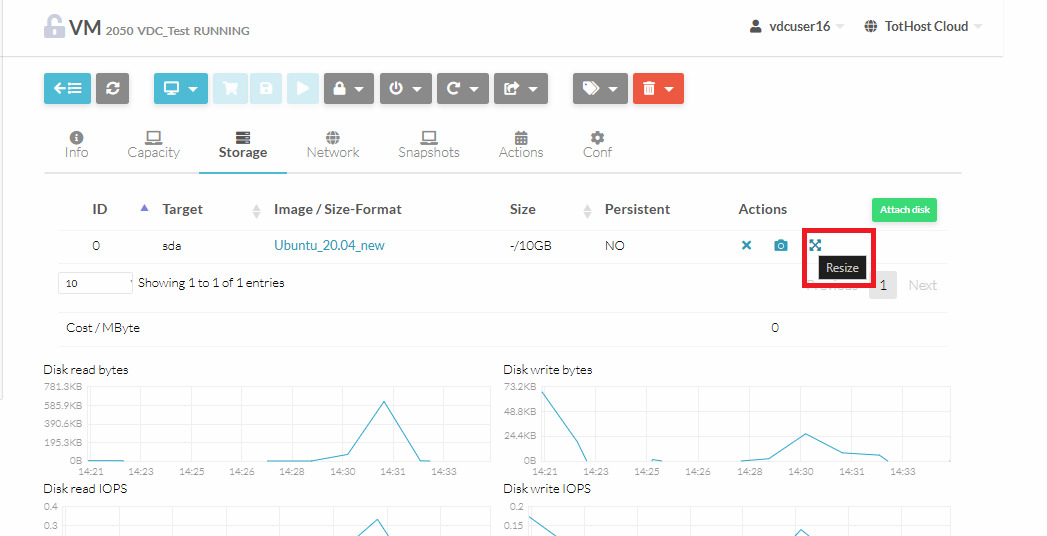Click the sda target cell

tap(172, 246)
